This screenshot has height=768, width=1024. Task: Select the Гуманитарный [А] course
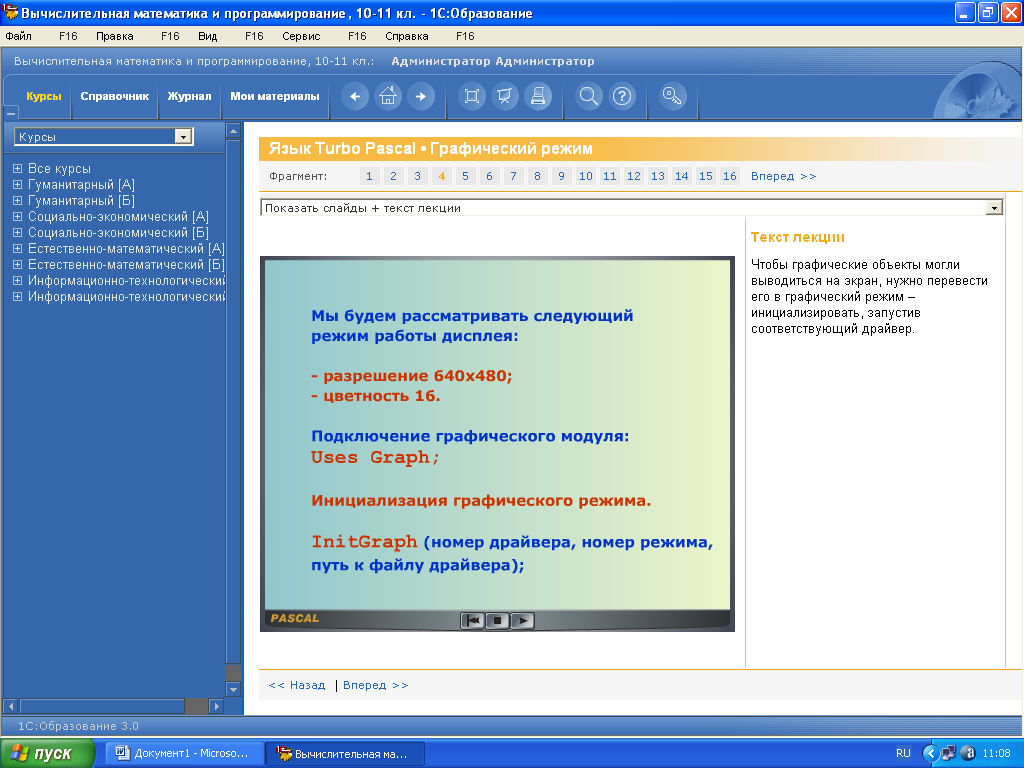coord(81,185)
